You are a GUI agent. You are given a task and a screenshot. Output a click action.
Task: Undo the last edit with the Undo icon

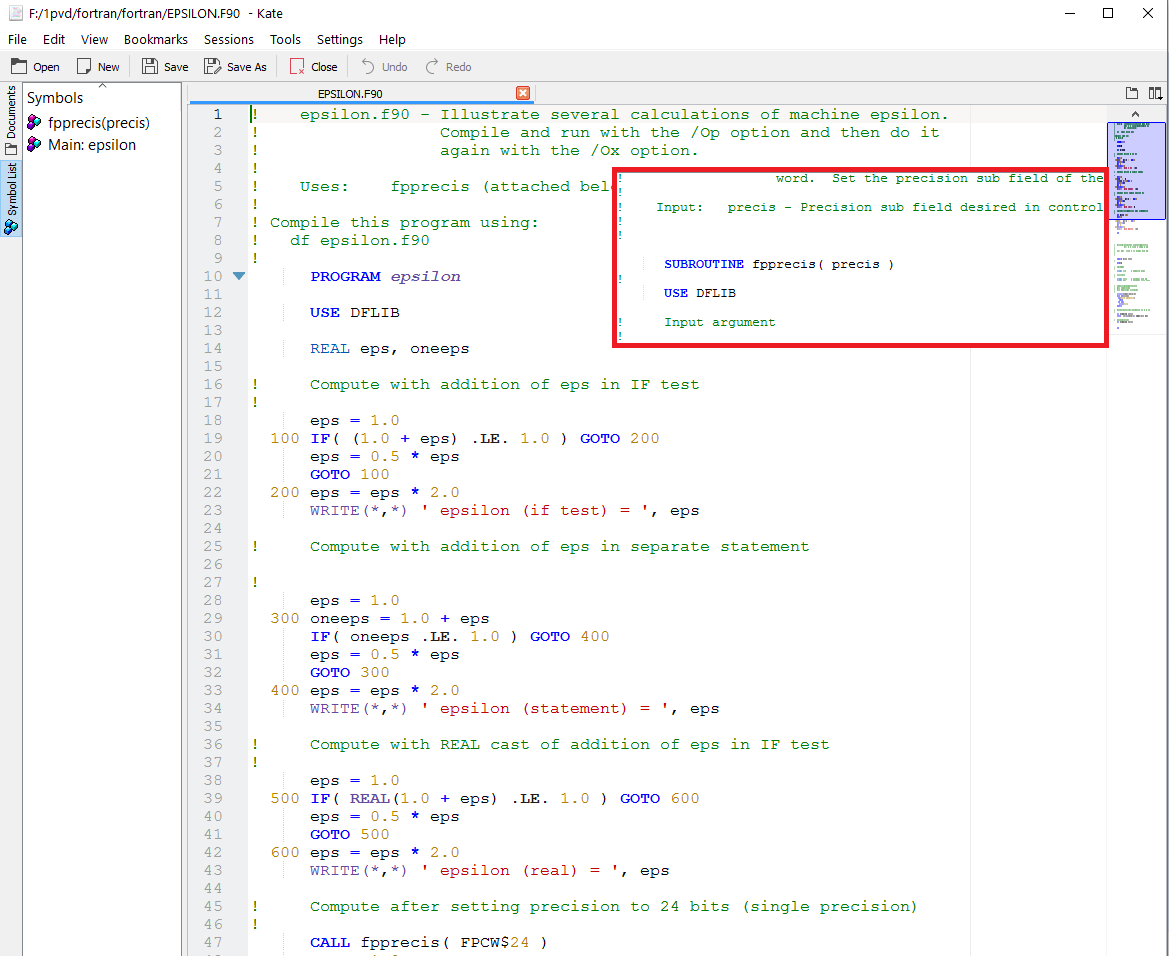coord(382,66)
